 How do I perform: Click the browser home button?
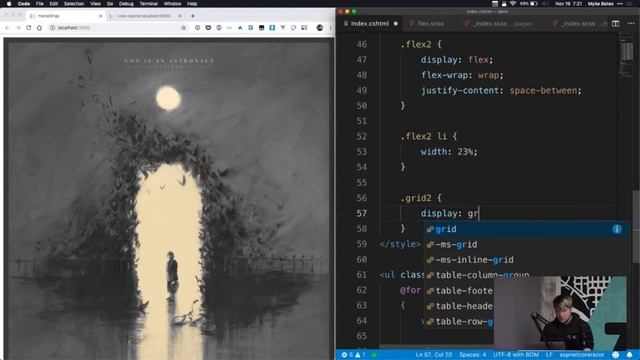[40, 28]
